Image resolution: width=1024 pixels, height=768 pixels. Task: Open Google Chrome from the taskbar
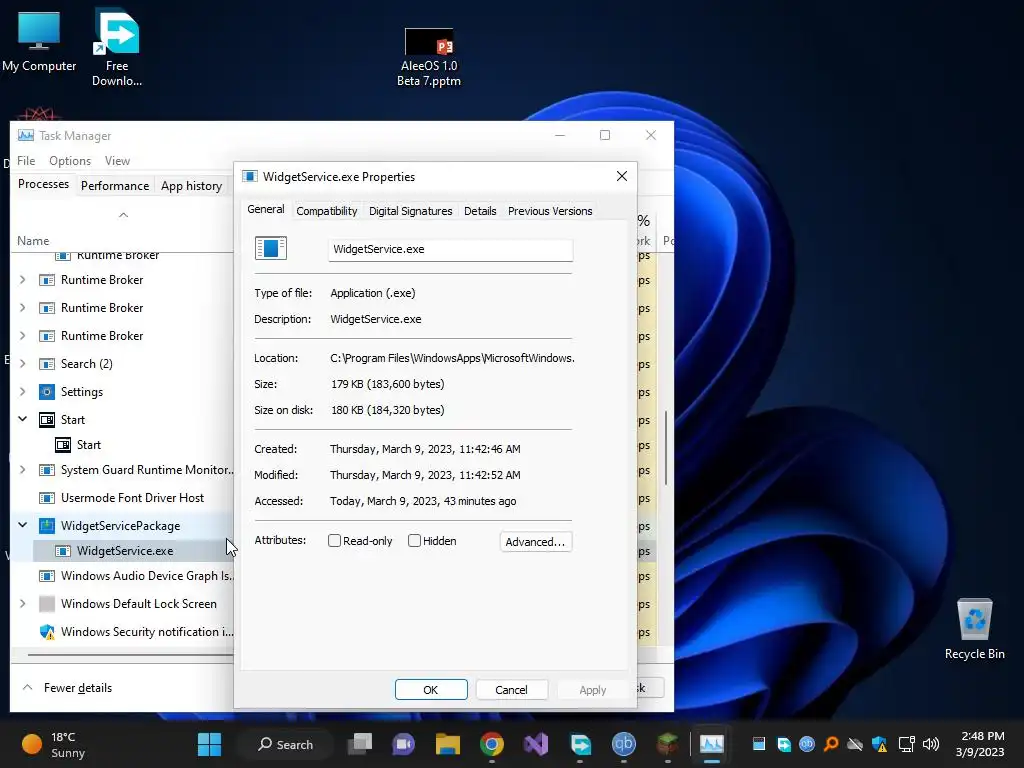pyautogui.click(x=492, y=744)
